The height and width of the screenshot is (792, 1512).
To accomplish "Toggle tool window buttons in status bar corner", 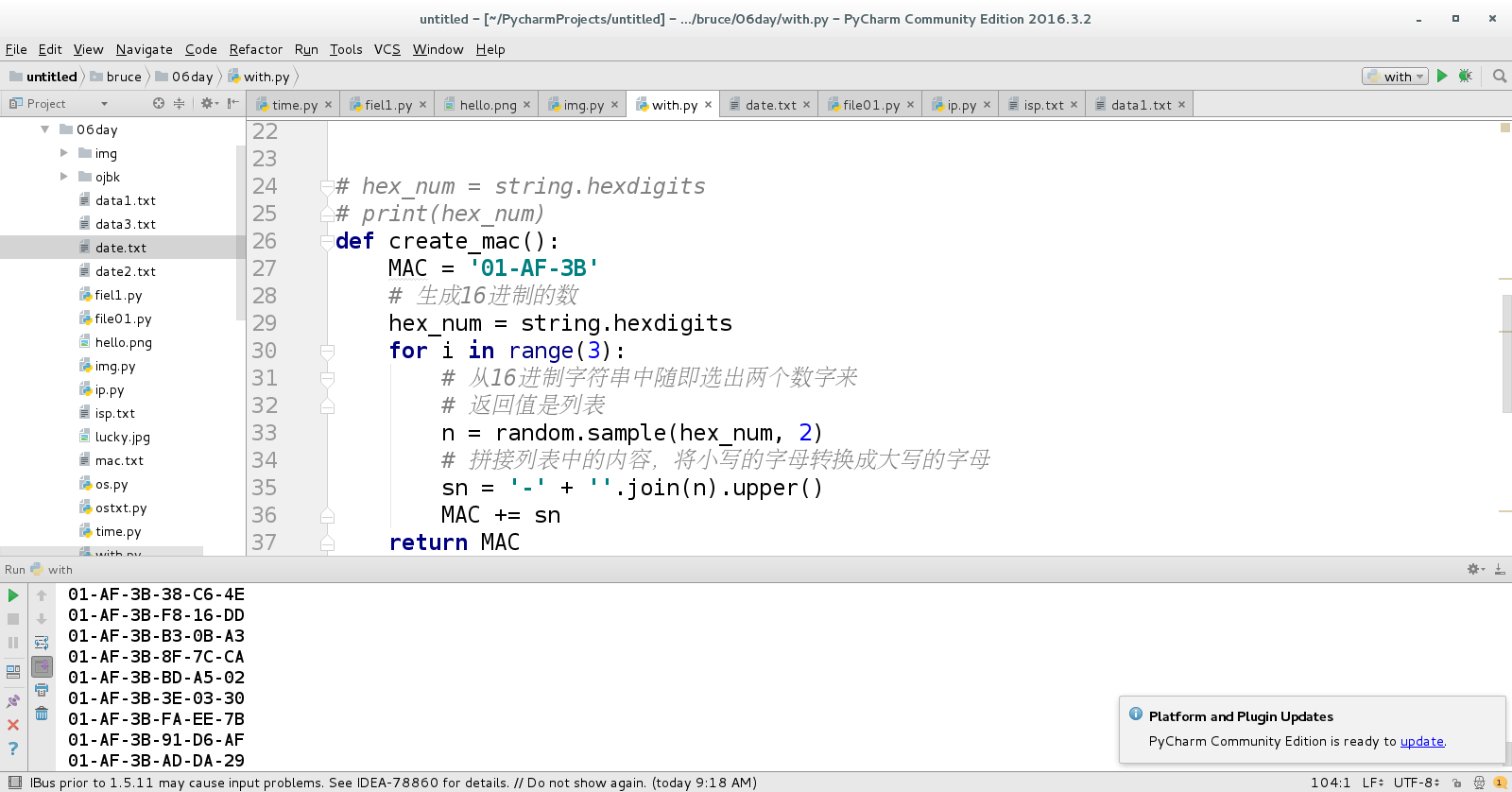I will (x=15, y=783).
